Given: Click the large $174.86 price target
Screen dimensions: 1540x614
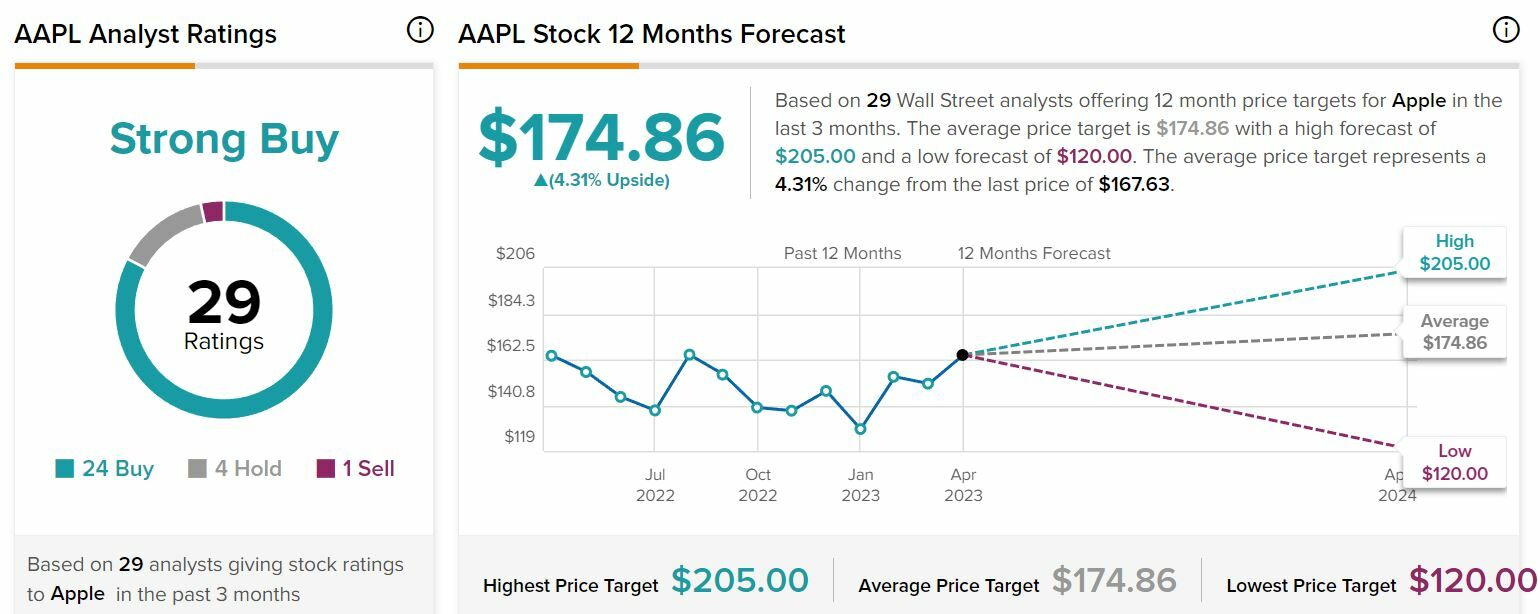Looking at the screenshot, I should pyautogui.click(x=601, y=138).
